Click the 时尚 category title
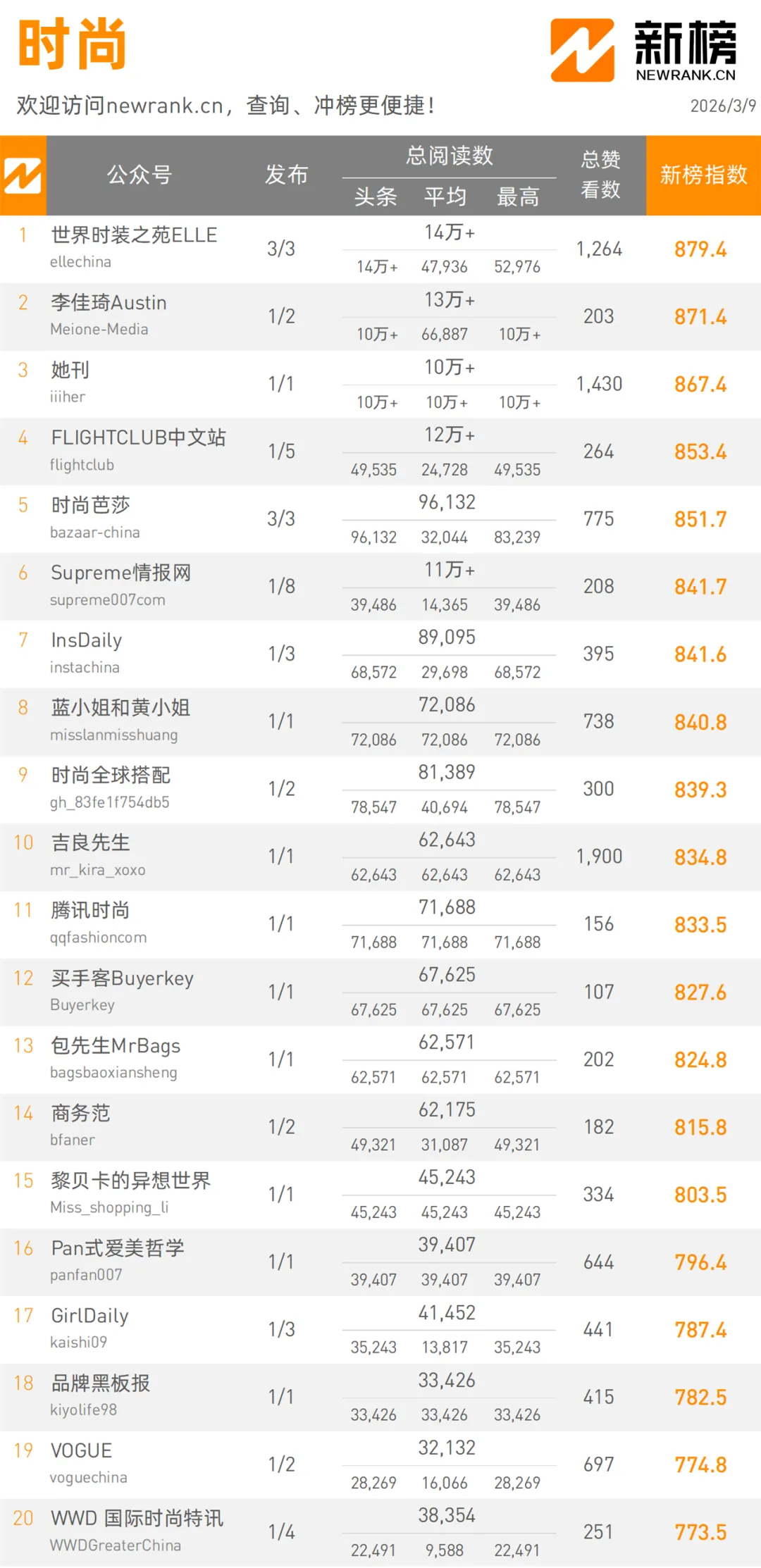 click(72, 44)
